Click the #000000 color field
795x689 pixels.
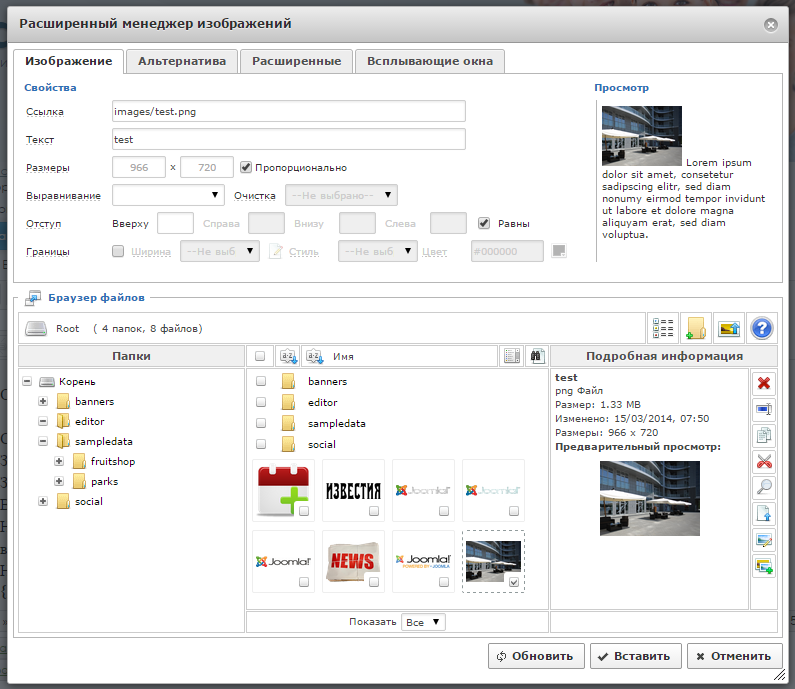tap(507, 251)
